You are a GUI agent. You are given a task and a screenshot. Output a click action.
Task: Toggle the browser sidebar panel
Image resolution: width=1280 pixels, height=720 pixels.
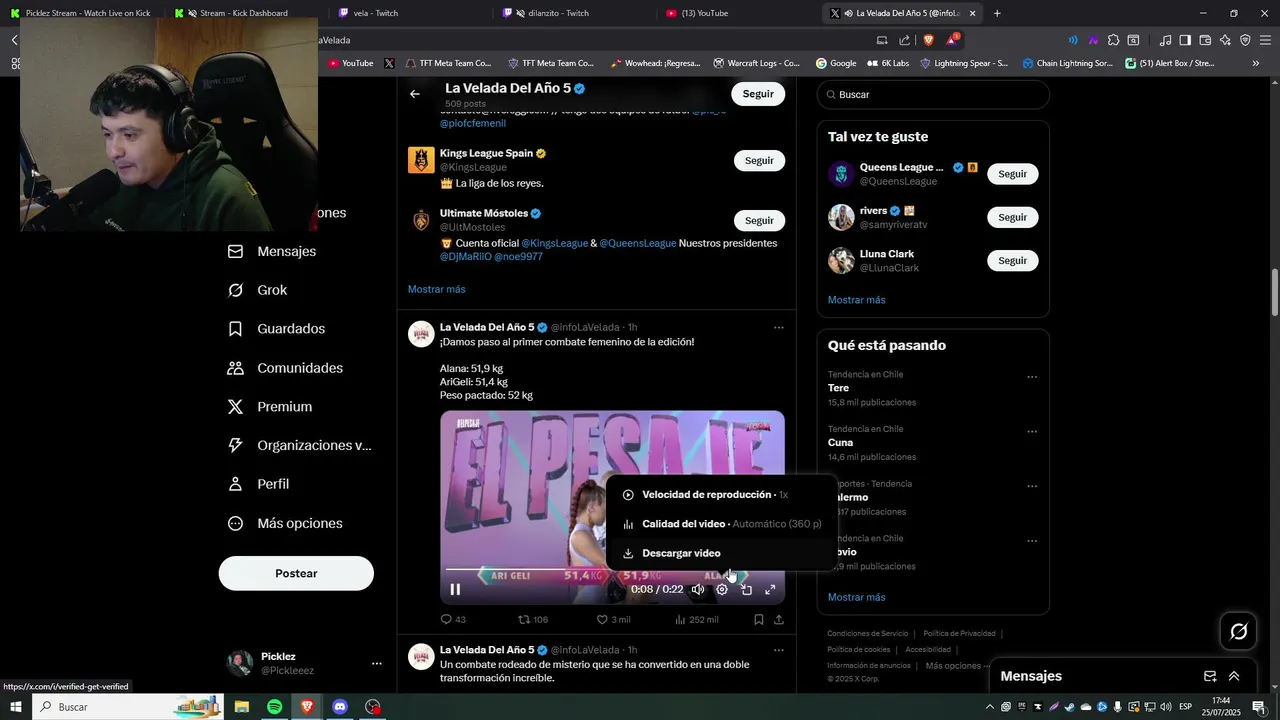[1185, 40]
